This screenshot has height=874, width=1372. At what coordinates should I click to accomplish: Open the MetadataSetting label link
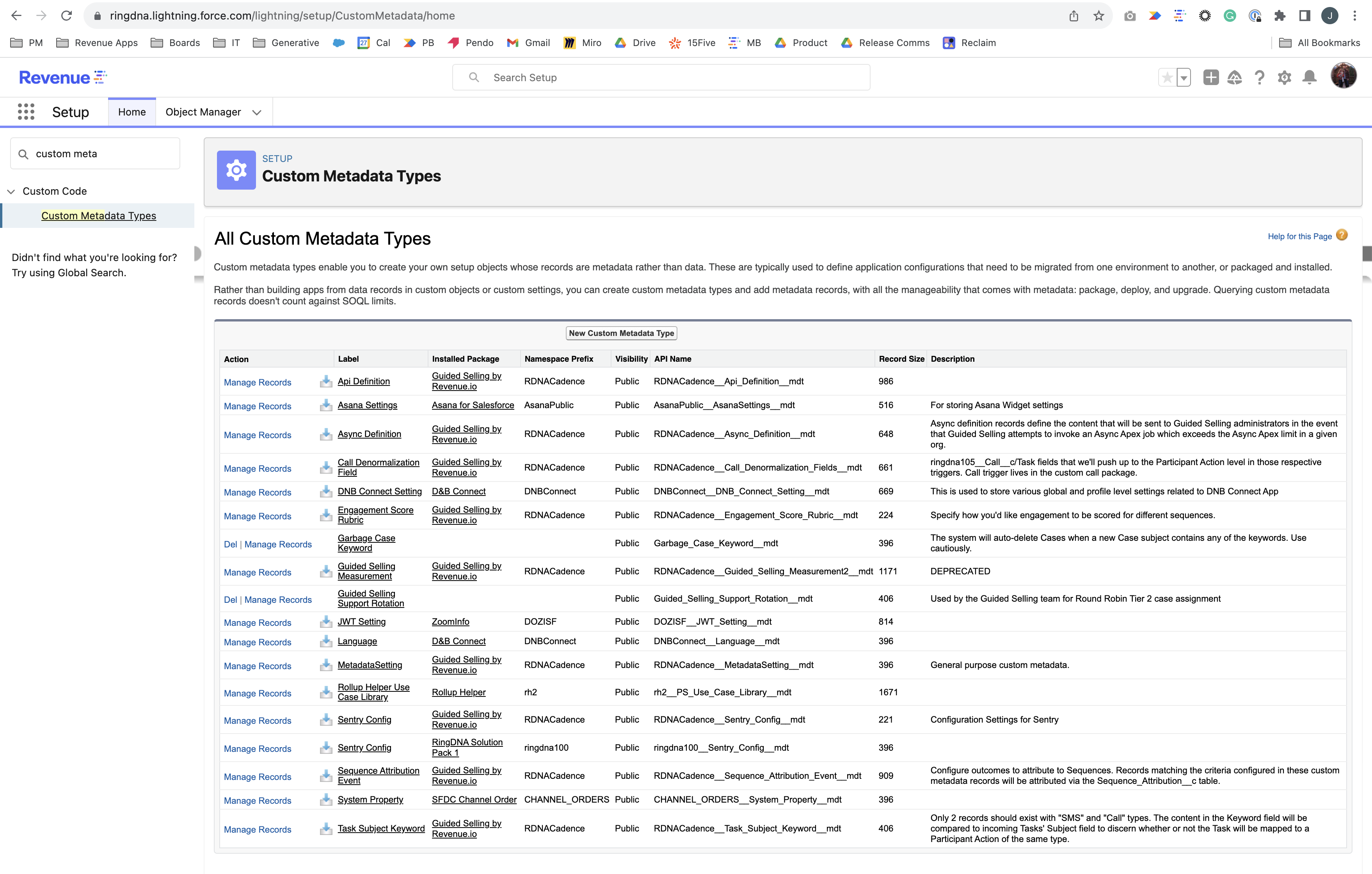pos(370,665)
